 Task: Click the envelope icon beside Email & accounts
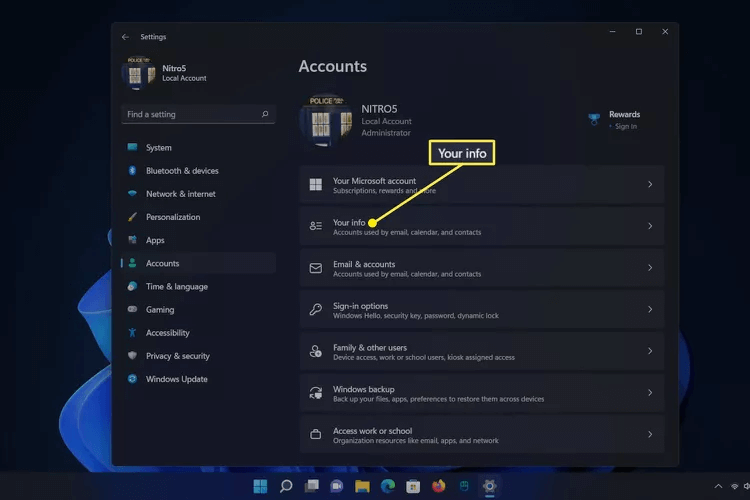[316, 268]
